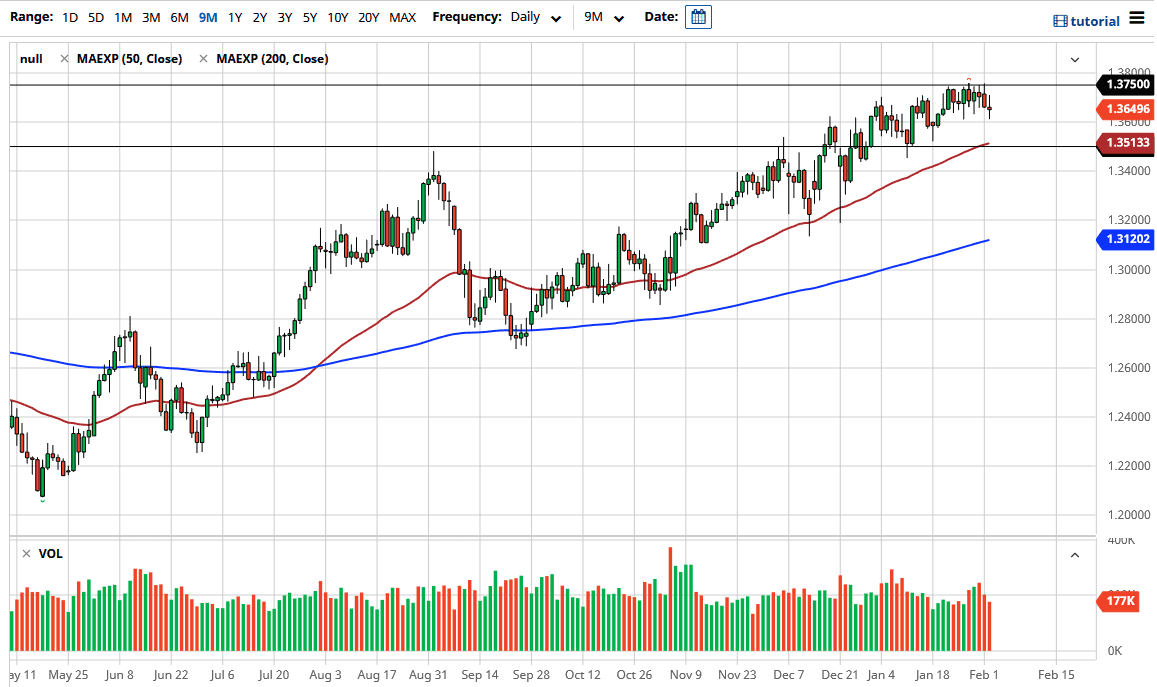Open the date picker calendar icon

(x=698, y=17)
